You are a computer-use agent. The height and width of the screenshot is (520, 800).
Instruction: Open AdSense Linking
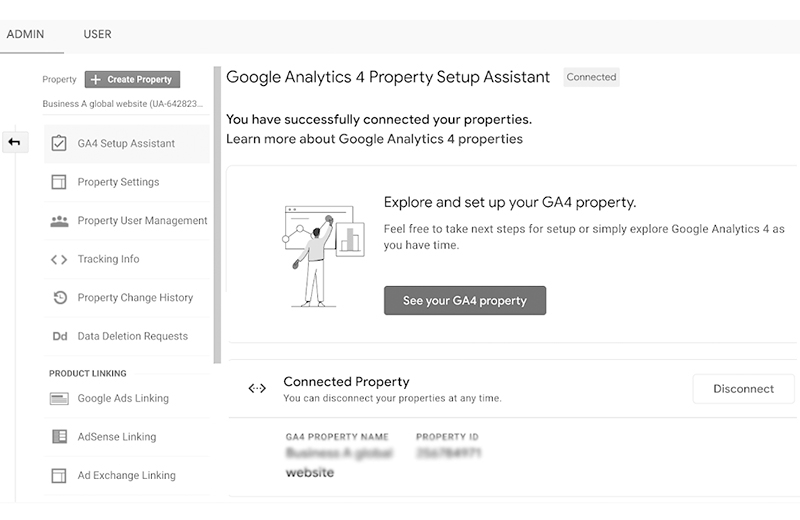click(127, 437)
